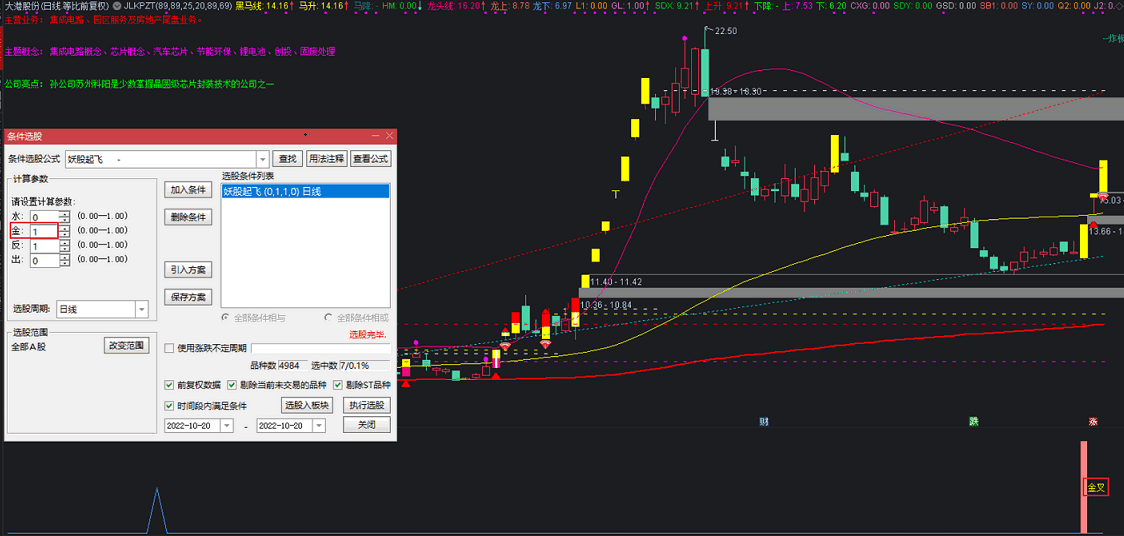Click the SDX: 9.21 indicator value

[x=676, y=5]
